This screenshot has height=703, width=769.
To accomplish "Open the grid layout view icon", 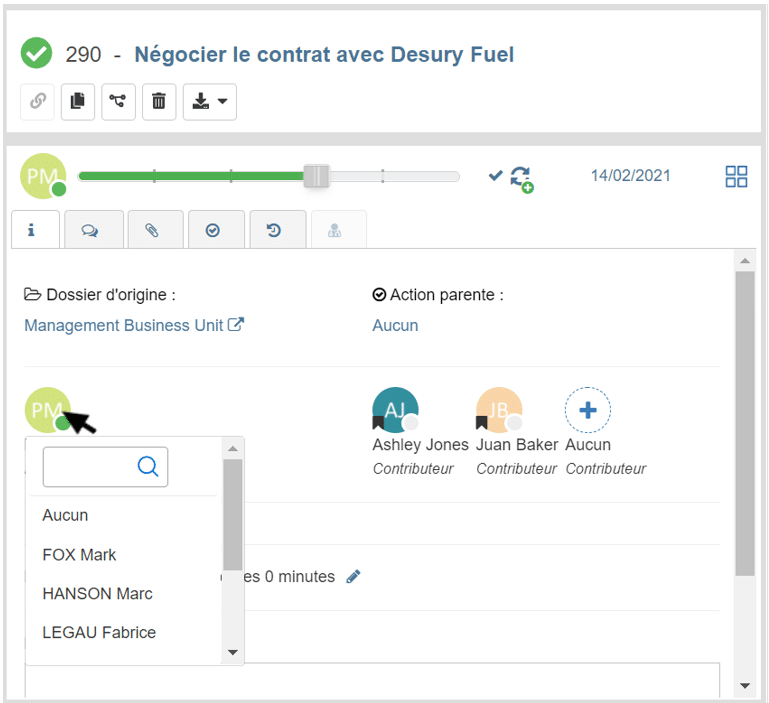I will pos(736,177).
